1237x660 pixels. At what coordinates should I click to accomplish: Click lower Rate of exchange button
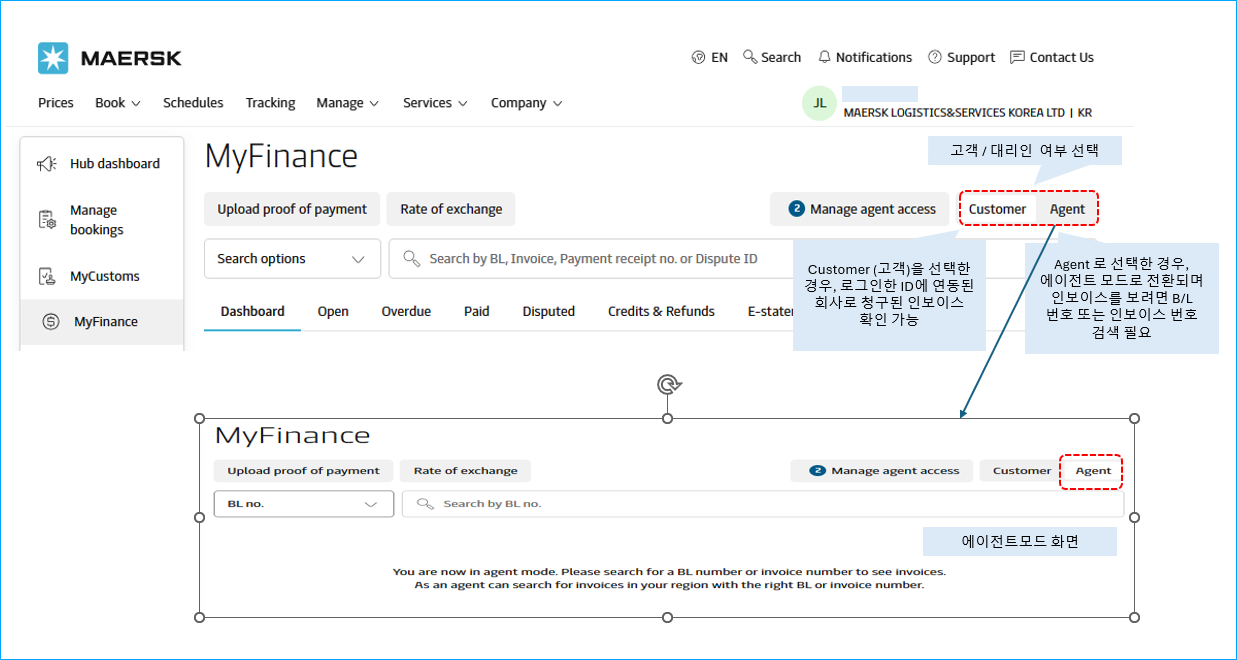(x=465, y=471)
